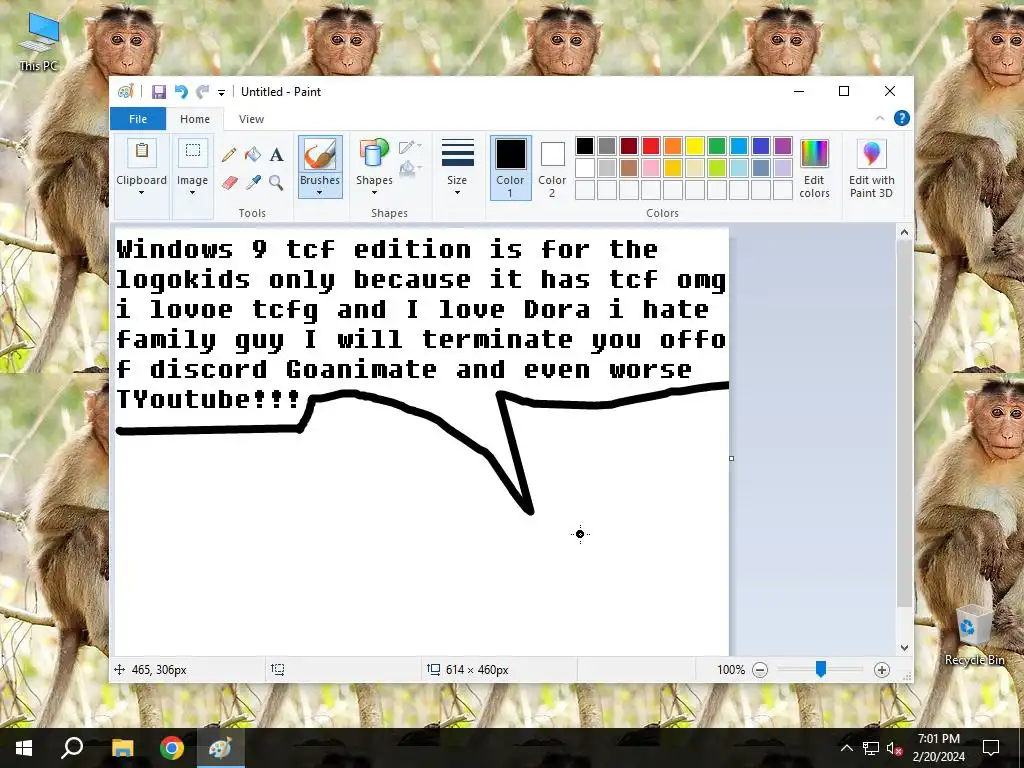The width and height of the screenshot is (1024, 768).
Task: Open the network icon in system tray
Action: pyautogui.click(x=871, y=748)
